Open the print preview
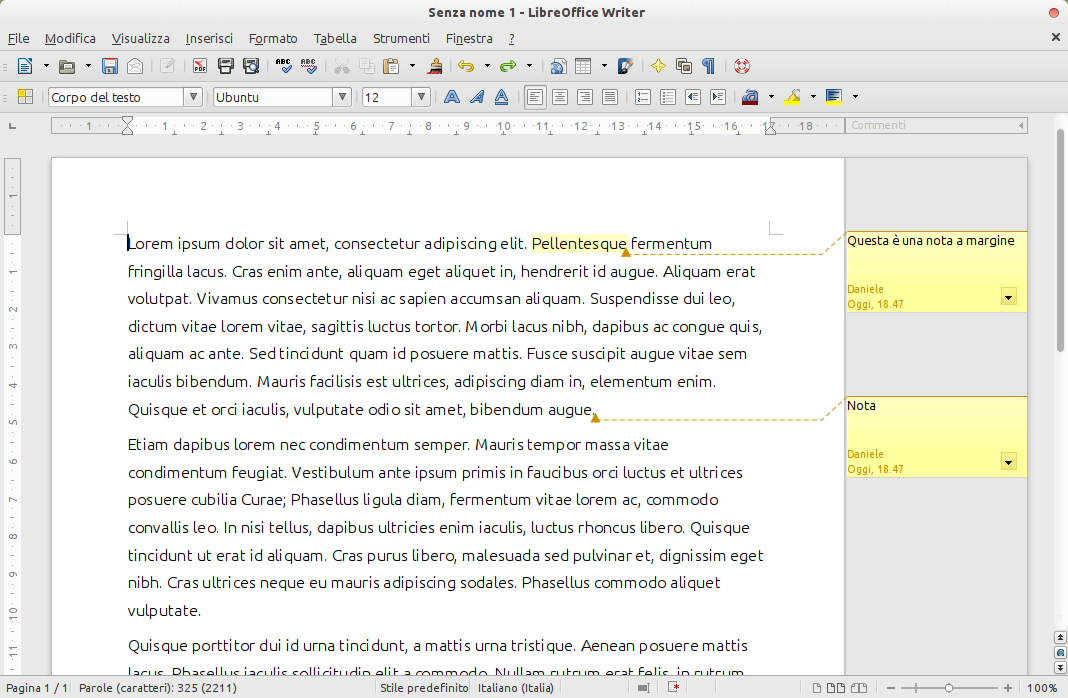Viewport: 1068px width, 698px height. pos(251,67)
